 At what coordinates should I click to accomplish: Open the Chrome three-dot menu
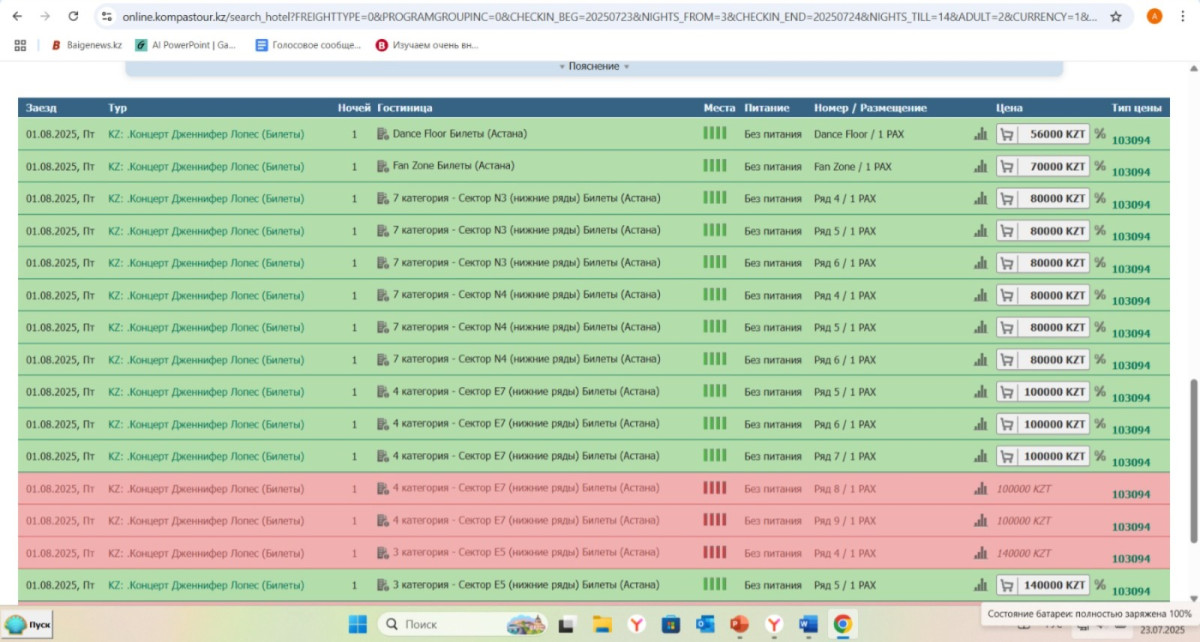pos(1183,17)
